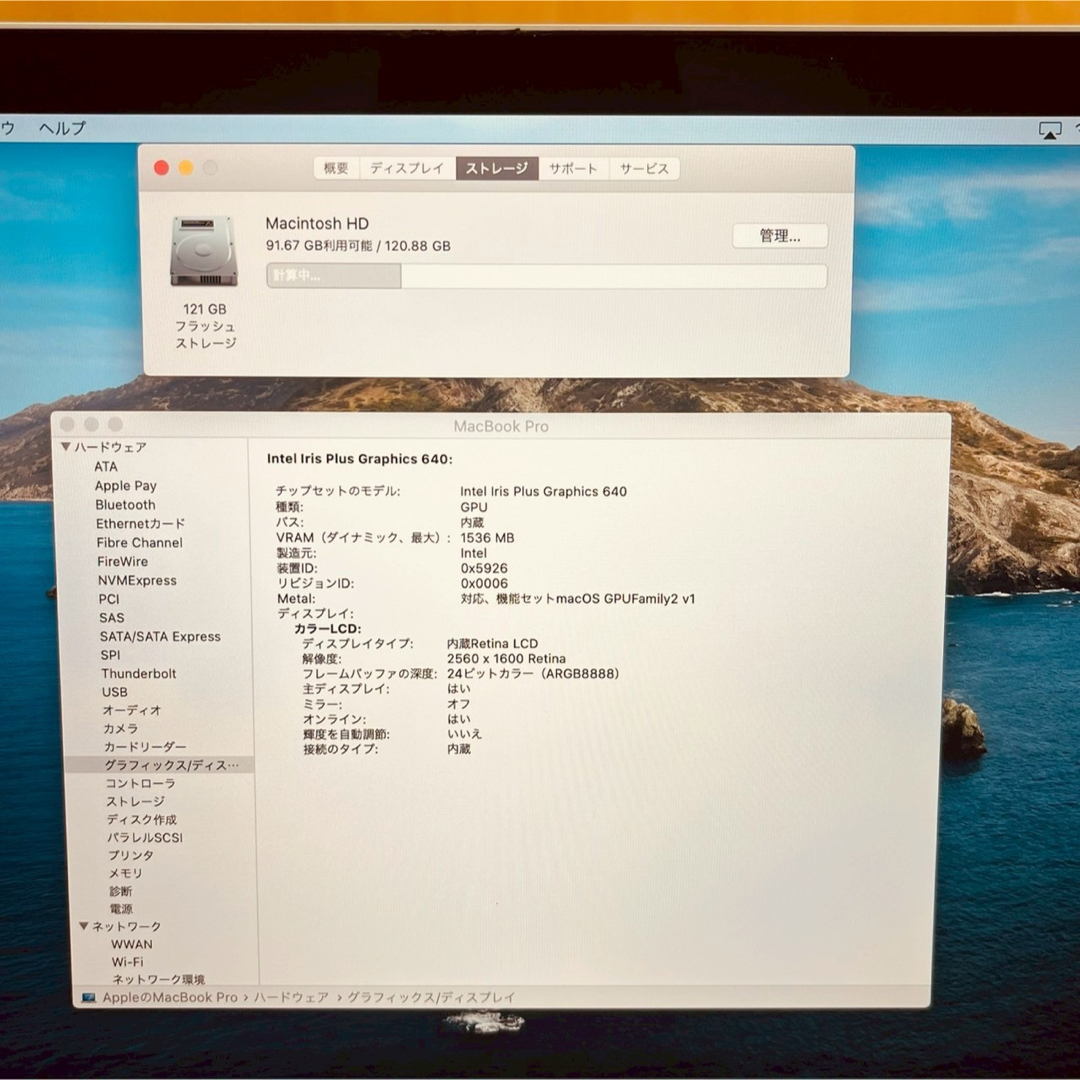Image resolution: width=1080 pixels, height=1080 pixels.
Task: Select メモリ in the sidebar
Action: (x=125, y=873)
